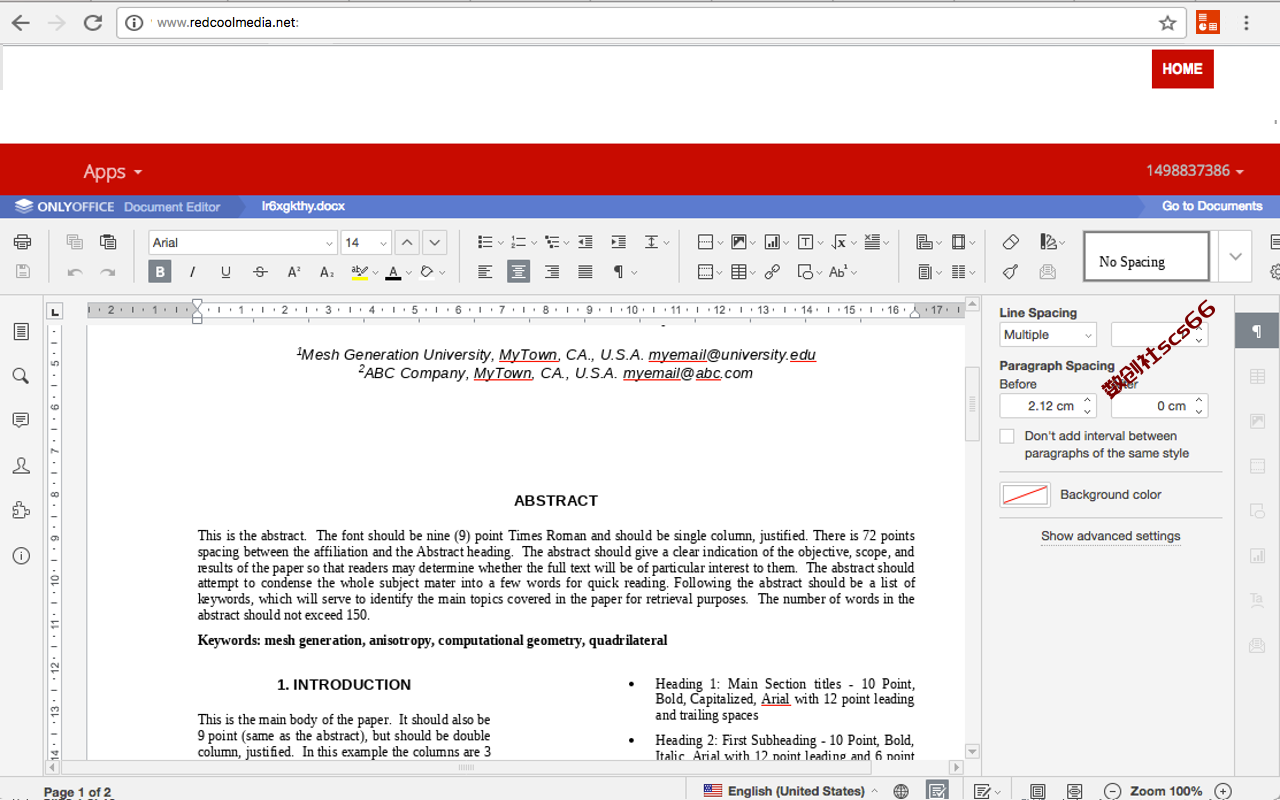Screen dimensions: 1280x800
Task: Click Fit to Page icon in status bar
Action: point(1038,791)
